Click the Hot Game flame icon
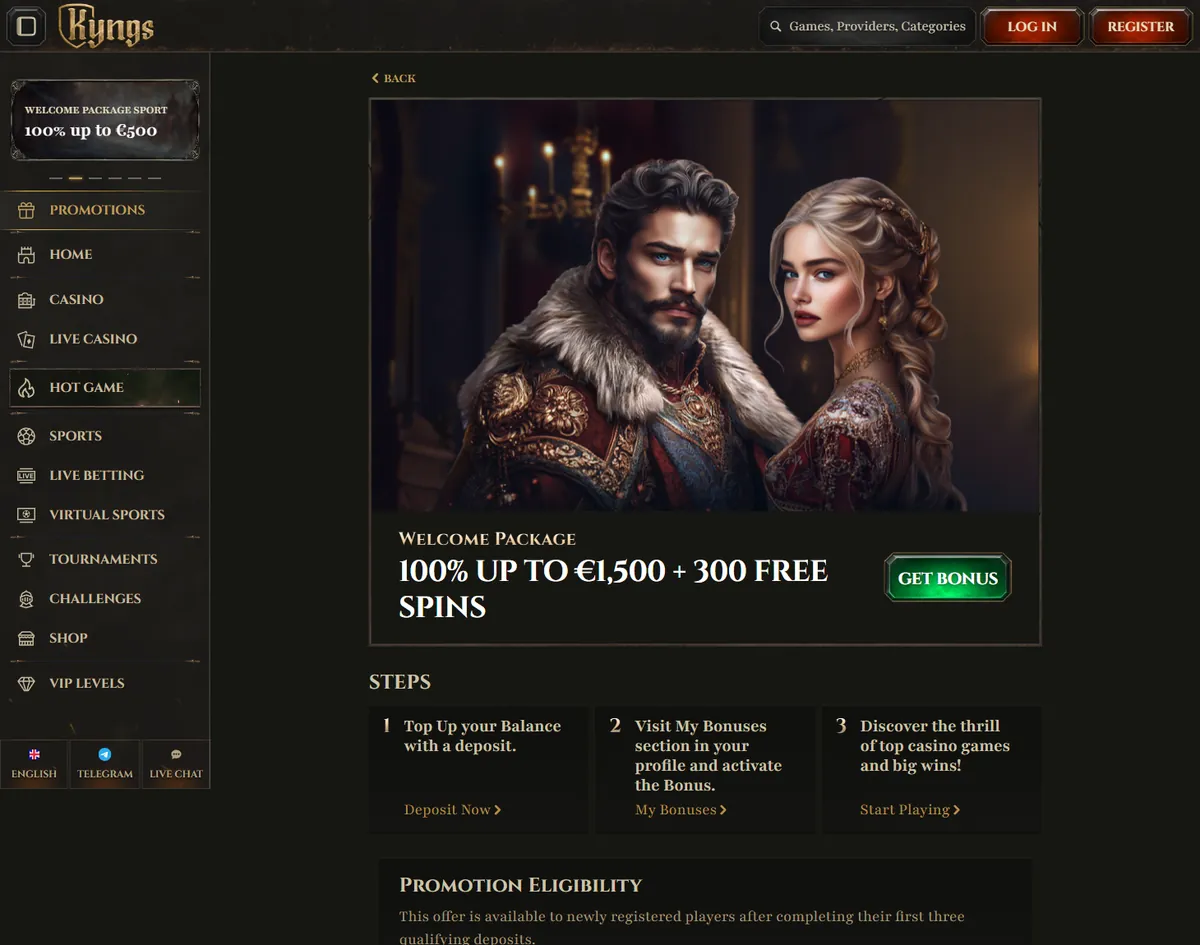Viewport: 1200px width, 945px height. (x=27, y=388)
